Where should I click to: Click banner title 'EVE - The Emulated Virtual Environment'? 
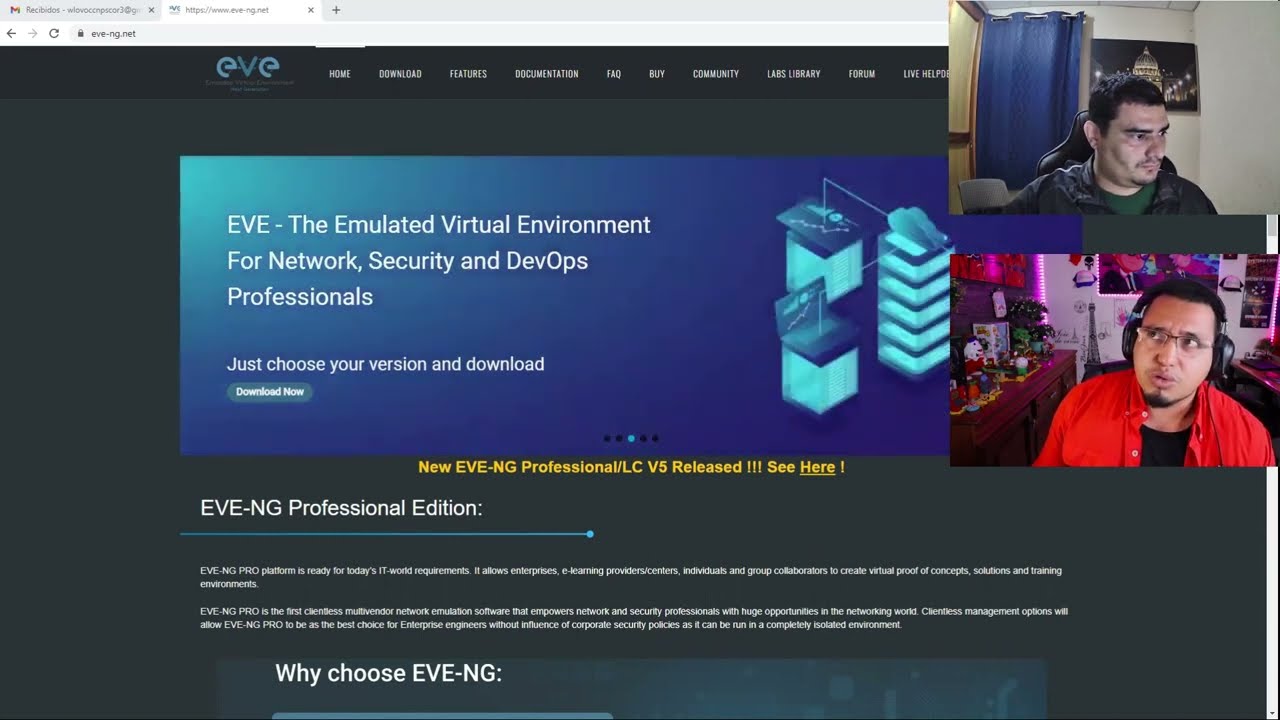438,225
